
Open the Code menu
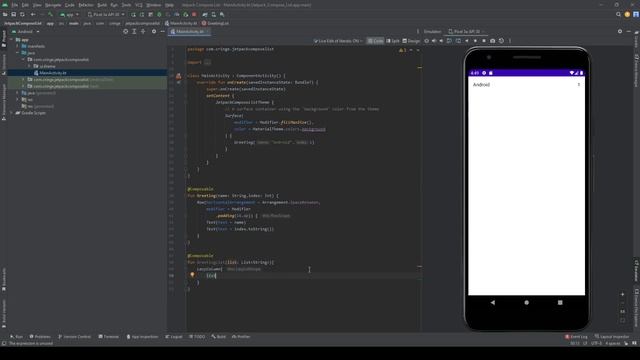(70, 5)
